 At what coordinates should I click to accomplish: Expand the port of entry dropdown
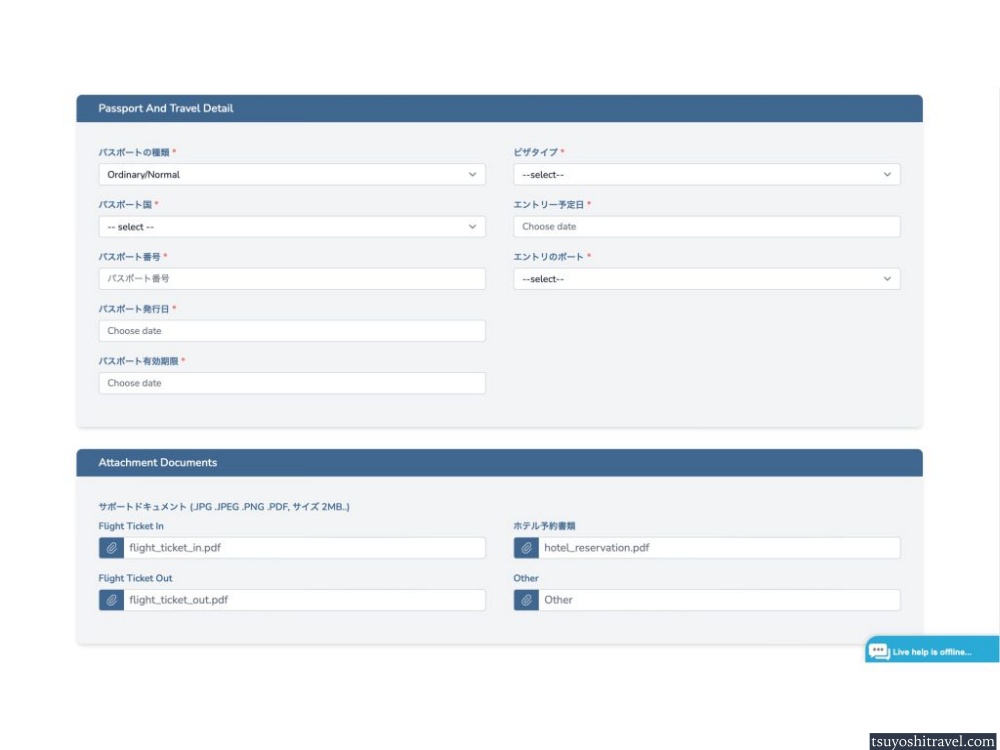706,279
